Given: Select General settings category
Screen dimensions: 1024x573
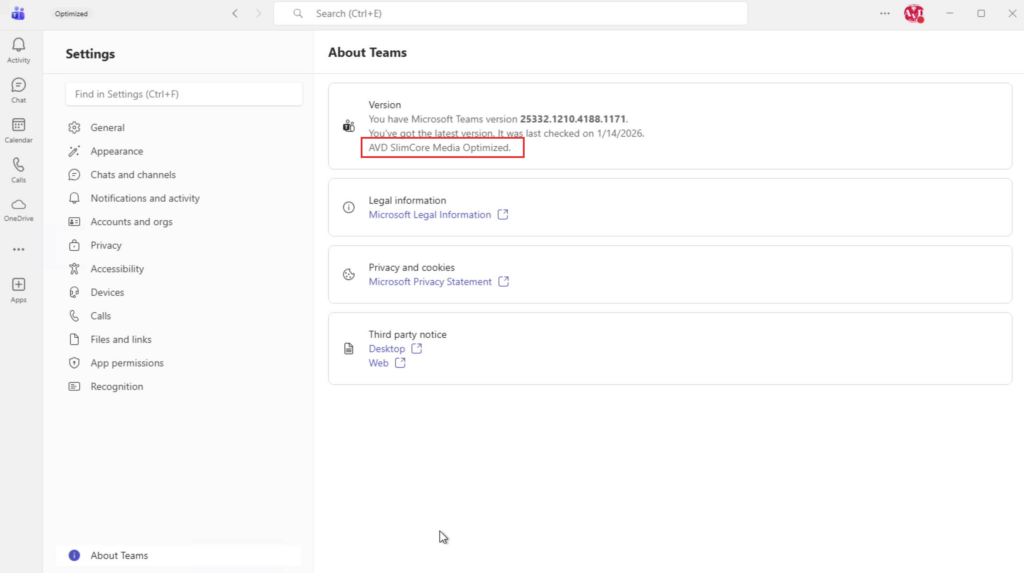Looking at the screenshot, I should pos(107,128).
